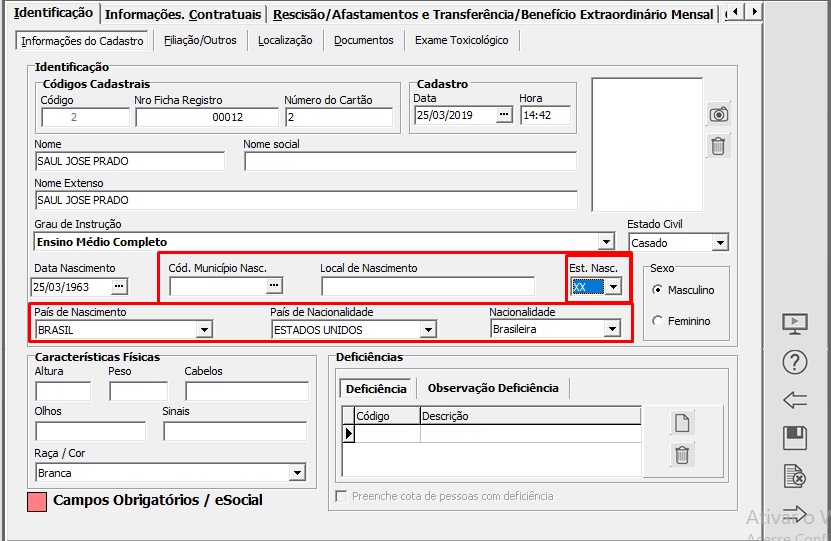Click lookup button for Cód. Município Nasc.
Image resolution: width=831 pixels, height=541 pixels.
pyautogui.click(x=274, y=287)
